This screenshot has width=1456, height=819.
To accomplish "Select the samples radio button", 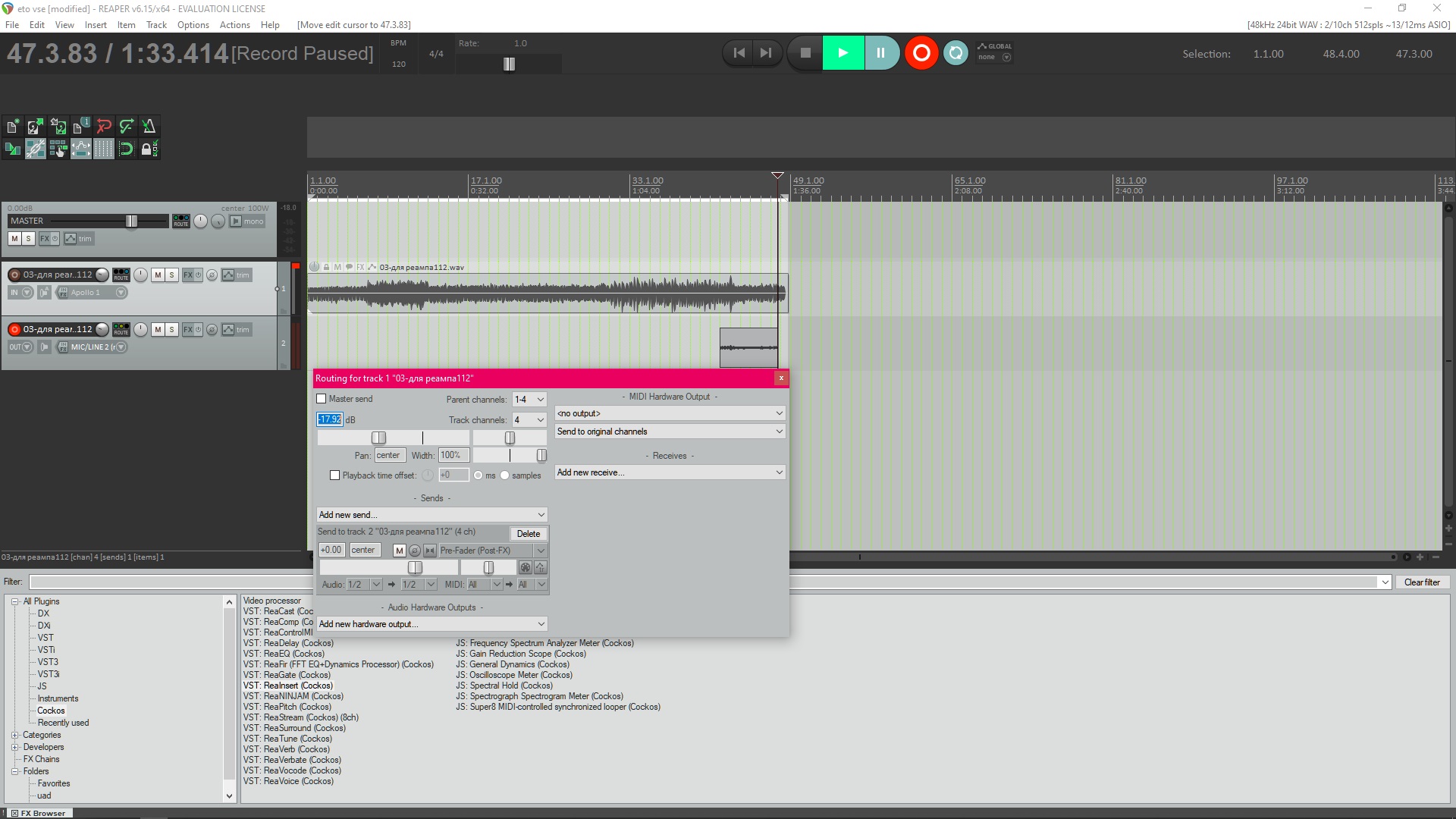I will pyautogui.click(x=505, y=475).
